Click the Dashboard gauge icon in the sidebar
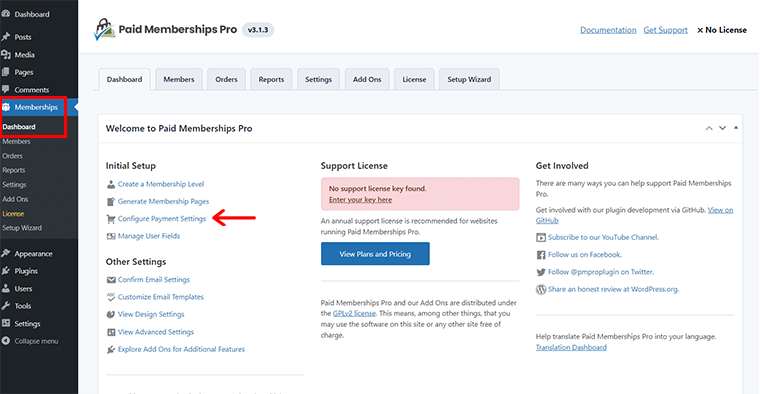The image size is (760, 394). point(6,14)
